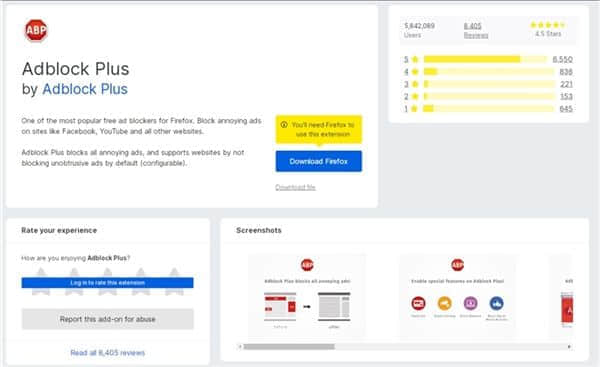
Task: Click the star icon beside number 1
Action: click(414, 109)
